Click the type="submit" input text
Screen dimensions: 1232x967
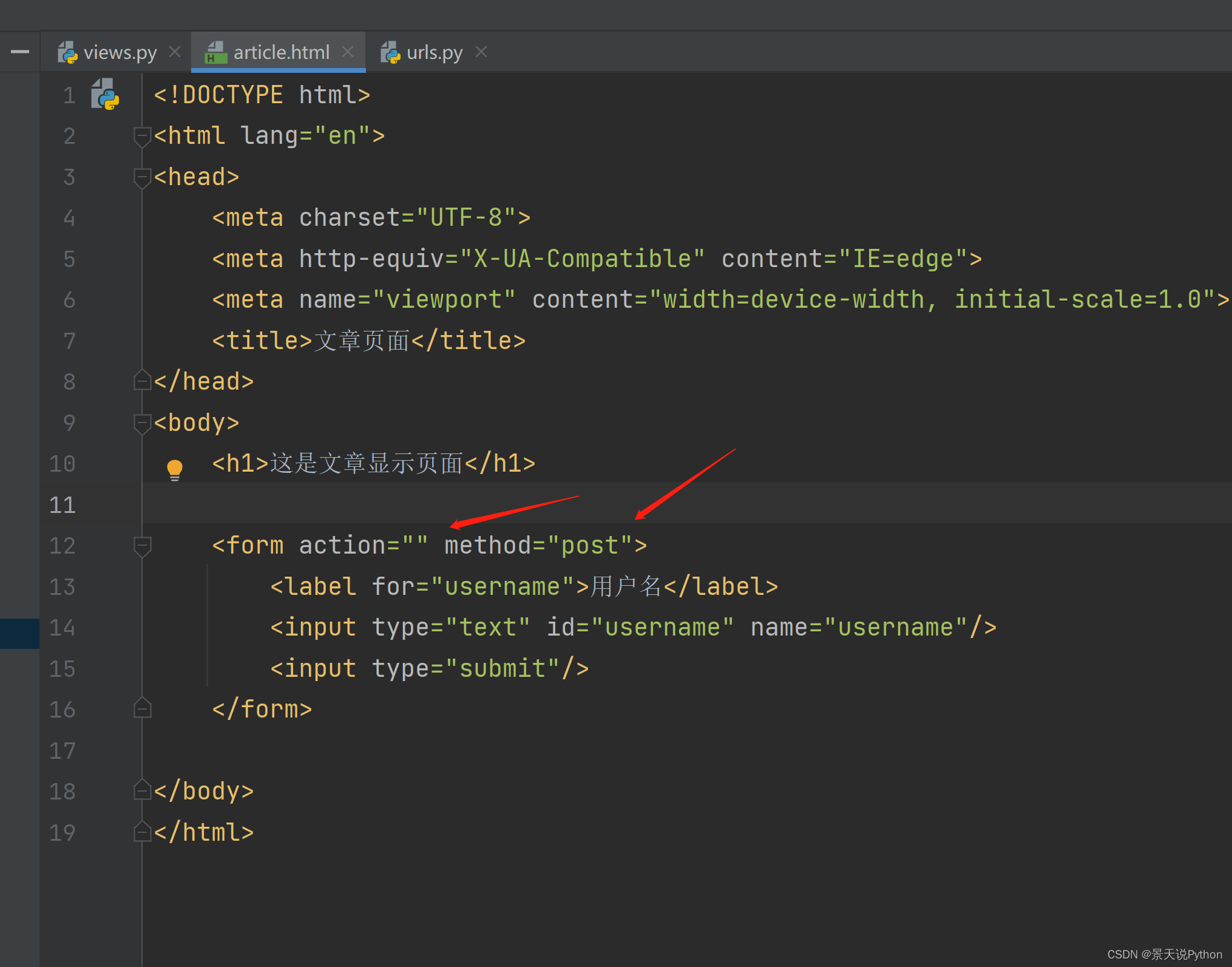465,668
